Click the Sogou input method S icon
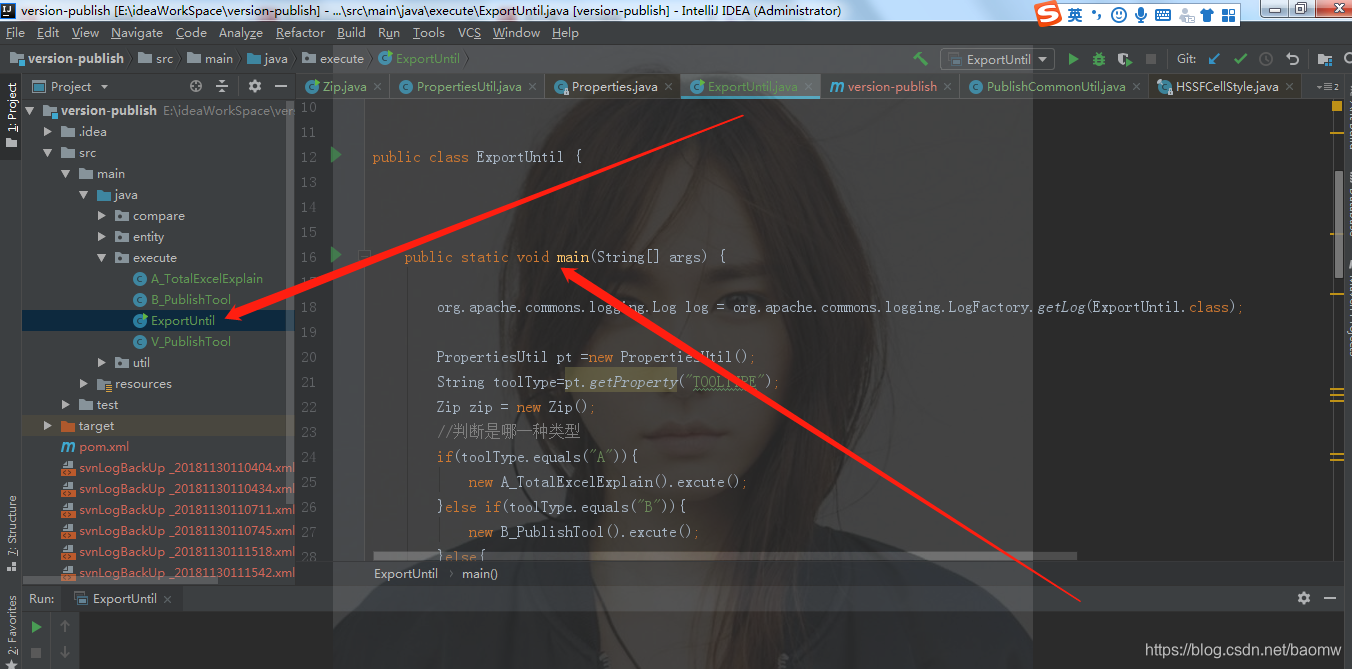This screenshot has width=1352, height=669. point(1047,14)
